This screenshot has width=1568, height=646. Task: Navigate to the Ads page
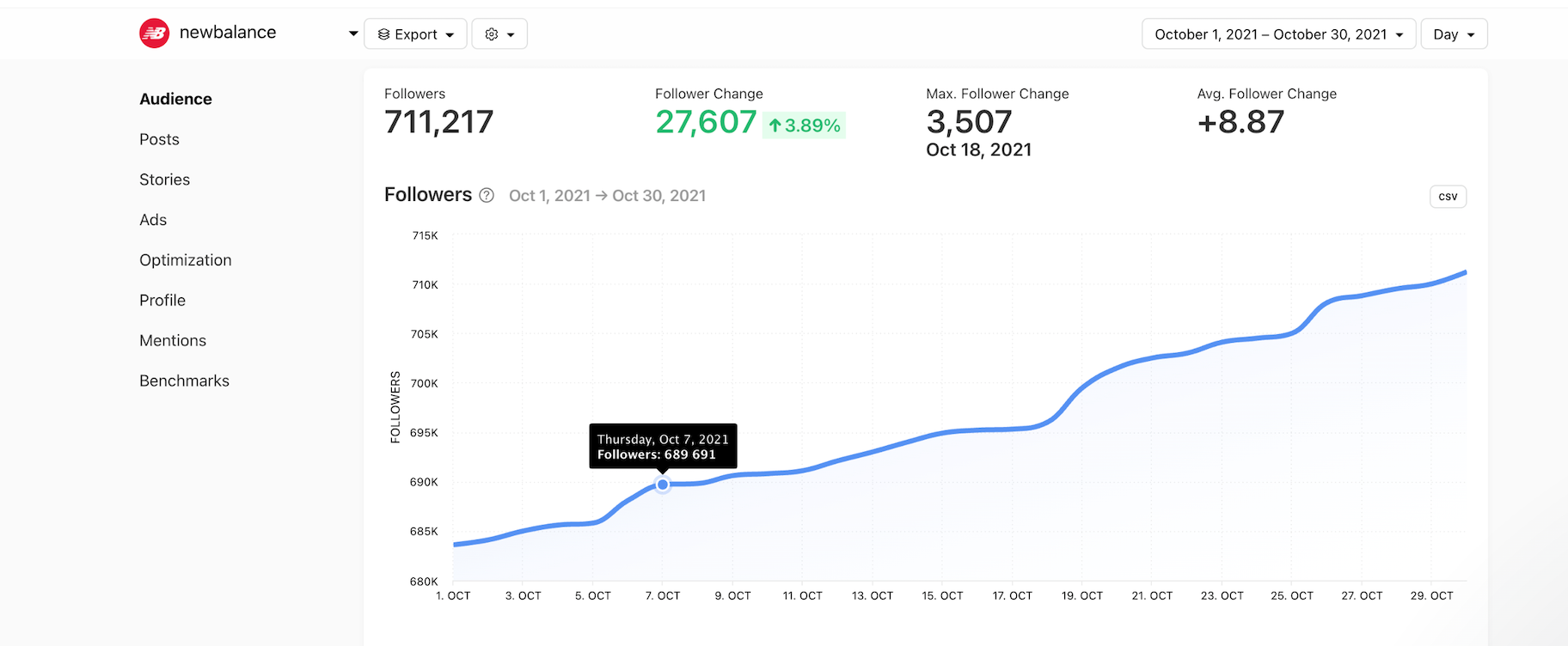[x=153, y=220]
